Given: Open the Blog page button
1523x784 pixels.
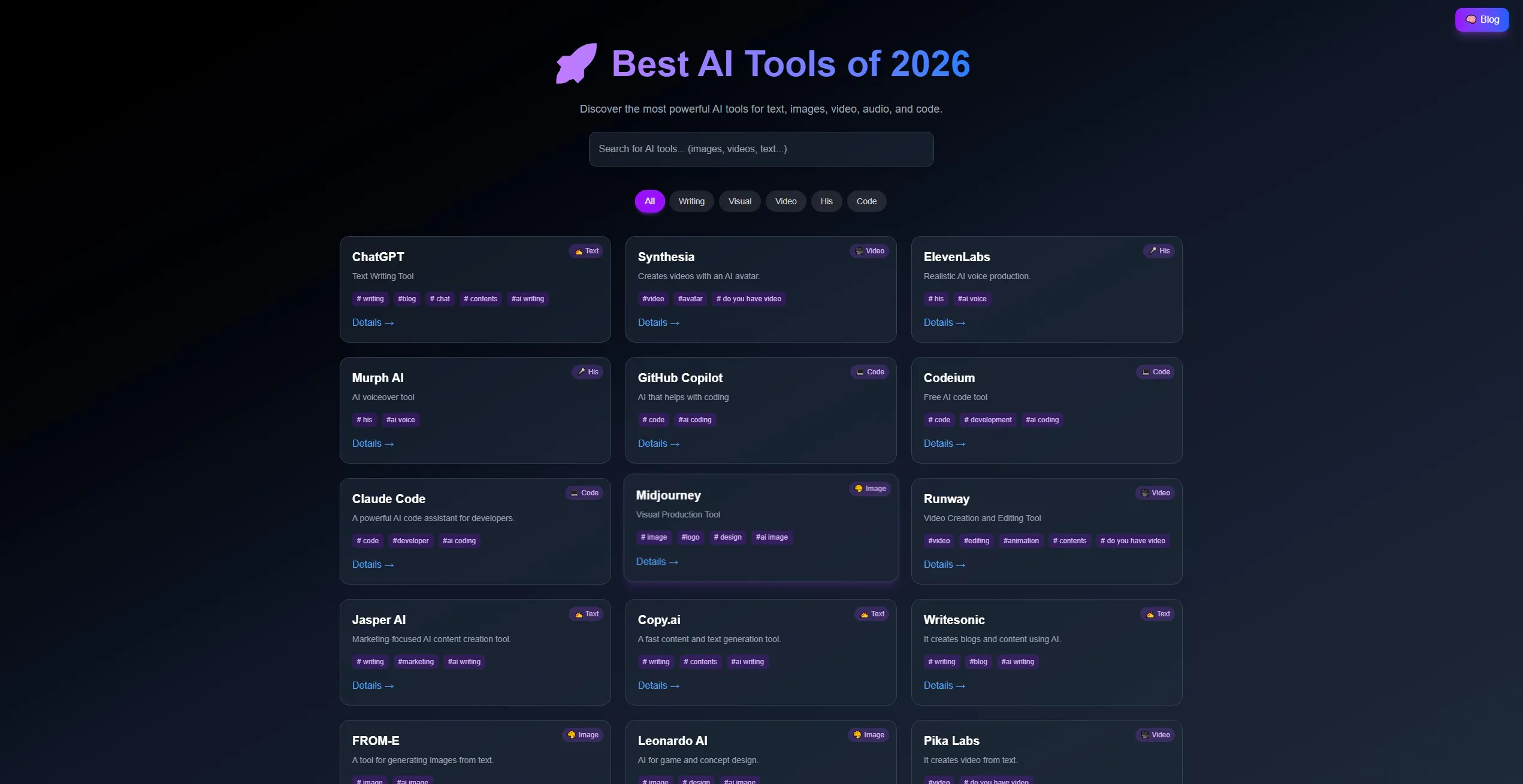Looking at the screenshot, I should click(1482, 20).
